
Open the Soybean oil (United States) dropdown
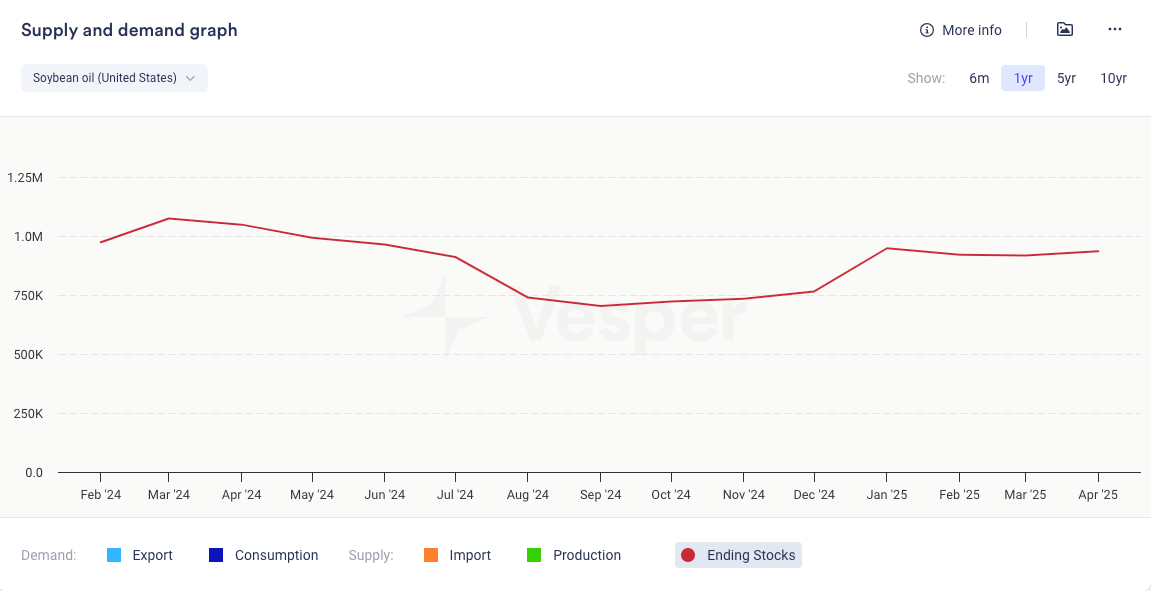click(x=105, y=78)
